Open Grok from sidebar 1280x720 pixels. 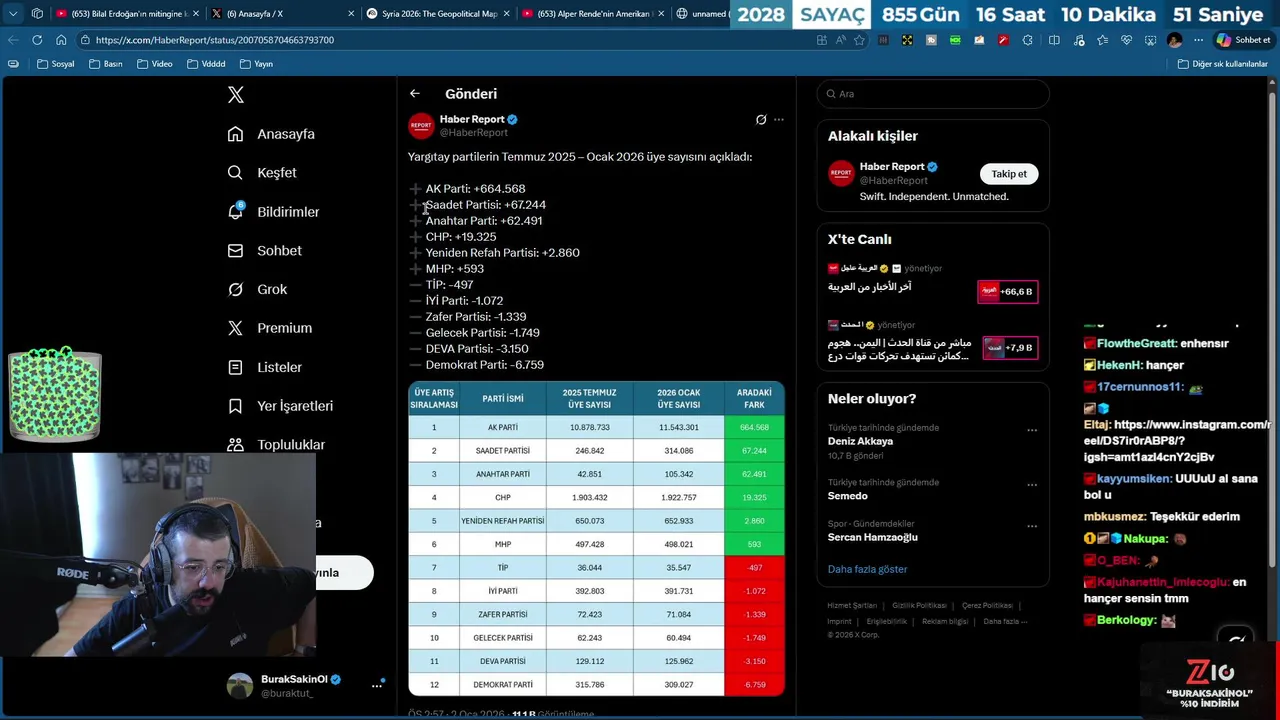(257, 289)
